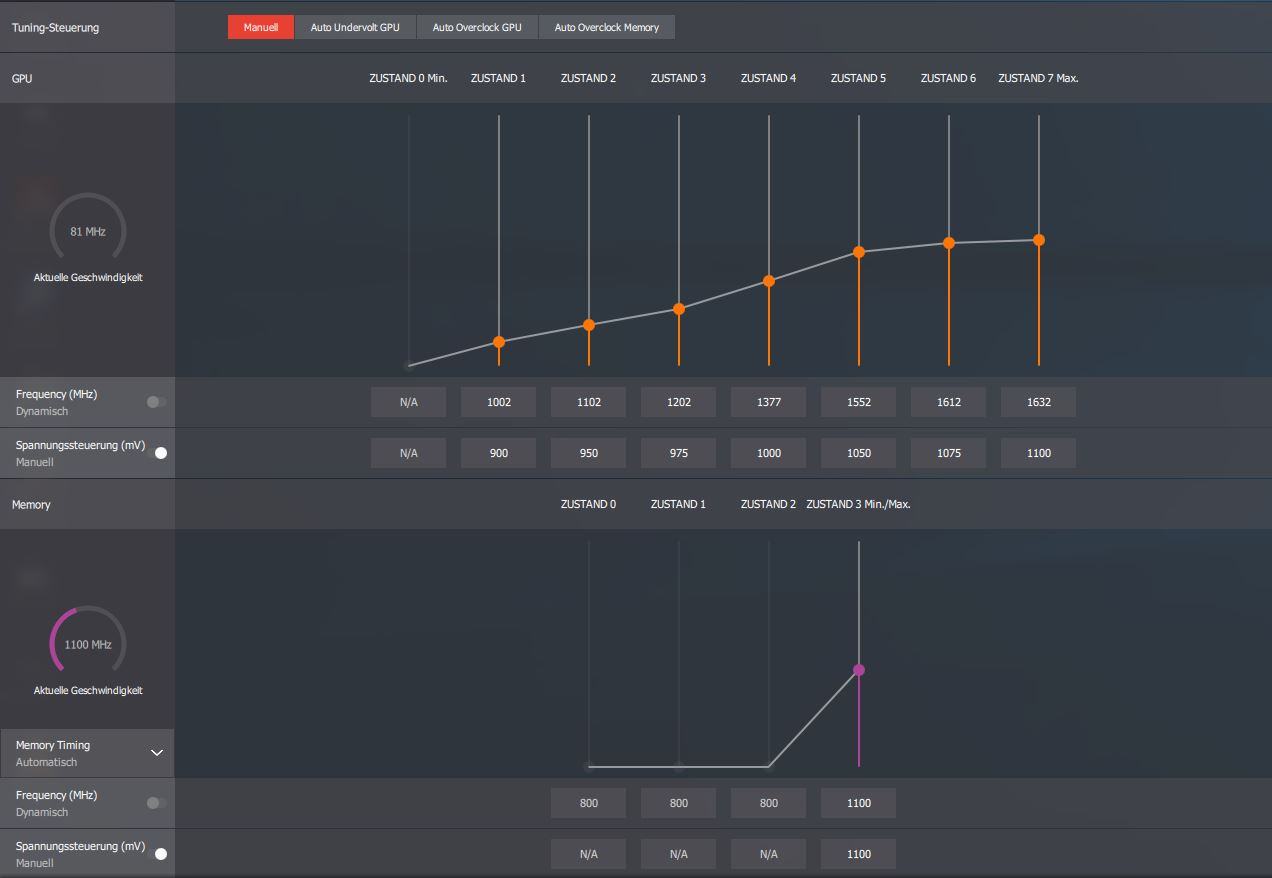Click Memory Zustand 1 frequency field 800
1272x878 pixels.
tap(679, 803)
